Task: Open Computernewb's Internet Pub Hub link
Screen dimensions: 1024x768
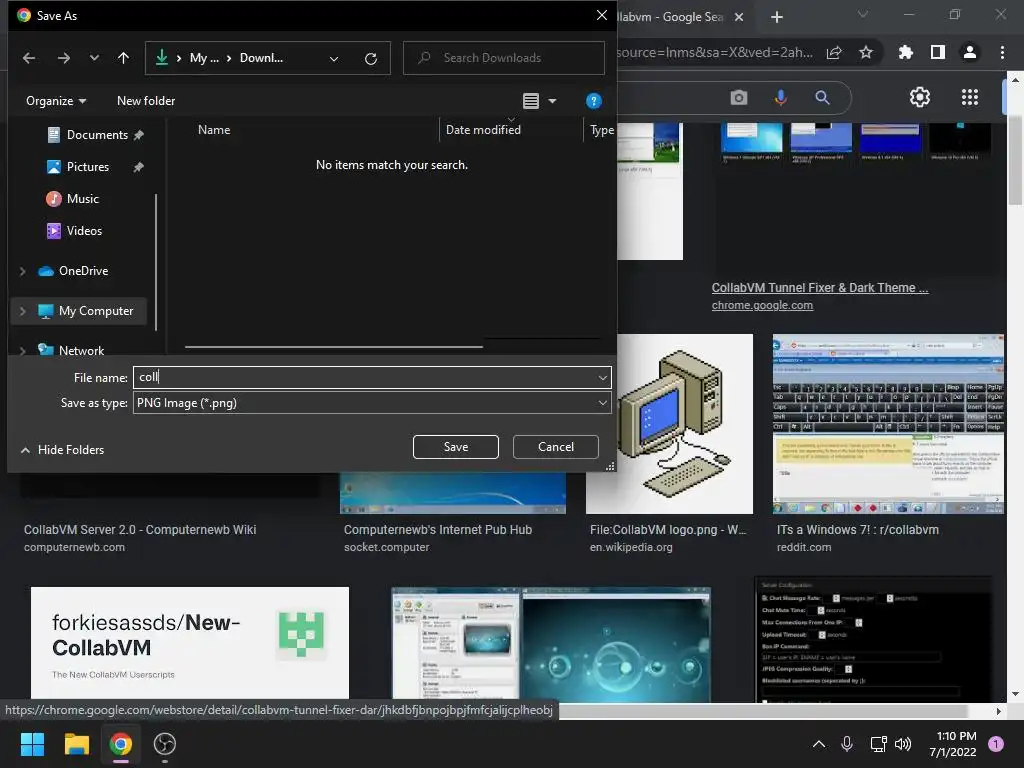Action: [x=438, y=530]
